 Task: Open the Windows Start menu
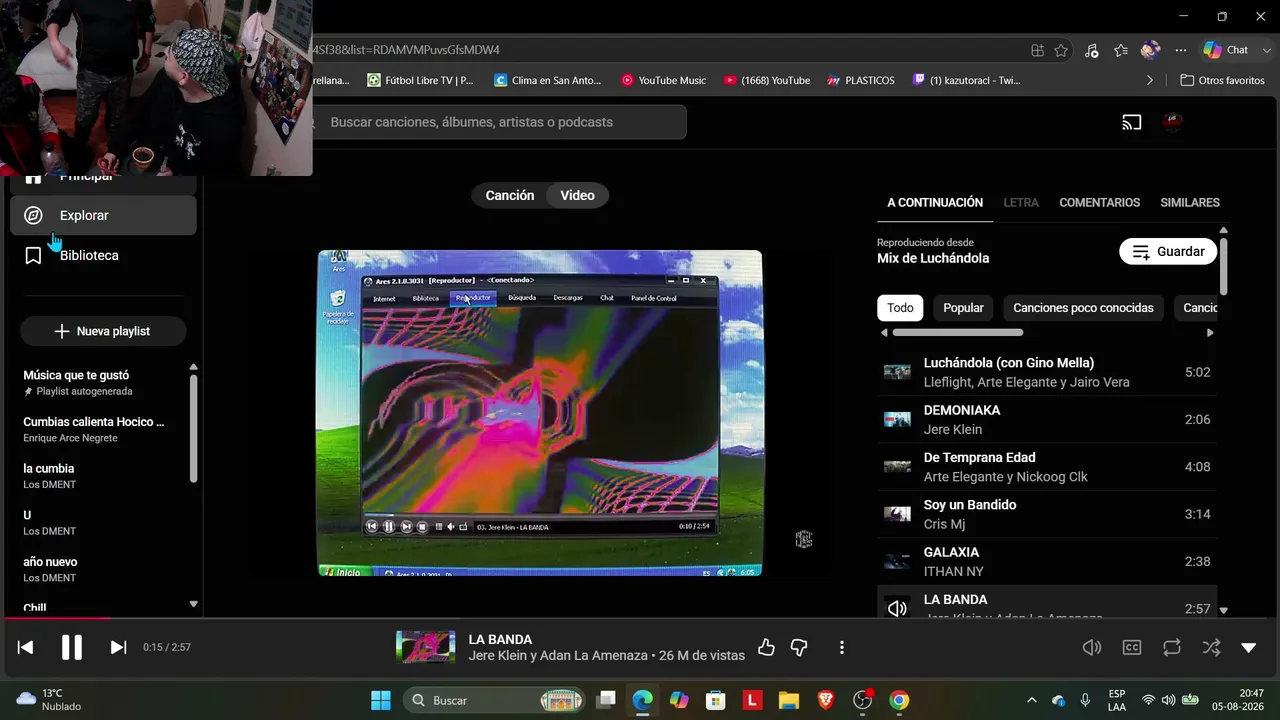point(381,700)
